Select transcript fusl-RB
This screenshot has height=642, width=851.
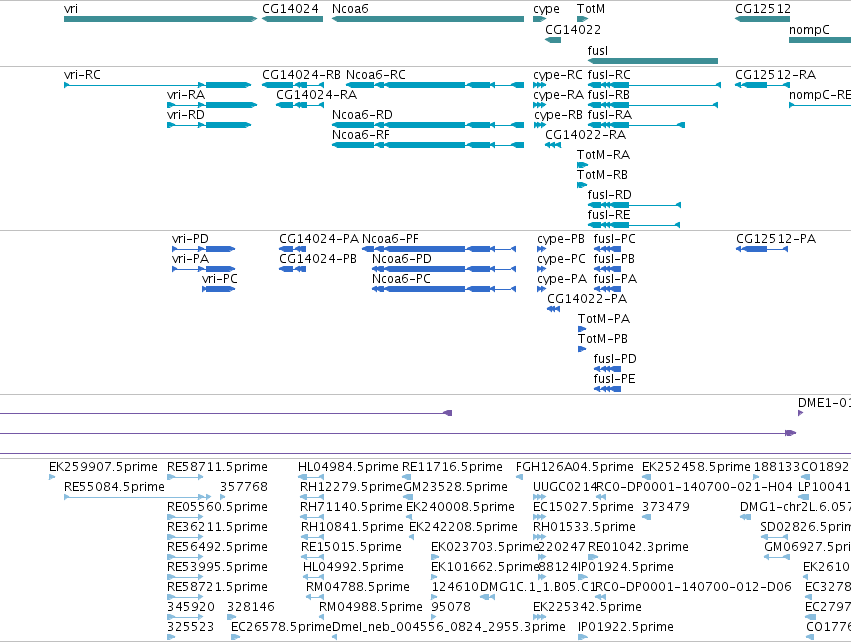pos(653,105)
